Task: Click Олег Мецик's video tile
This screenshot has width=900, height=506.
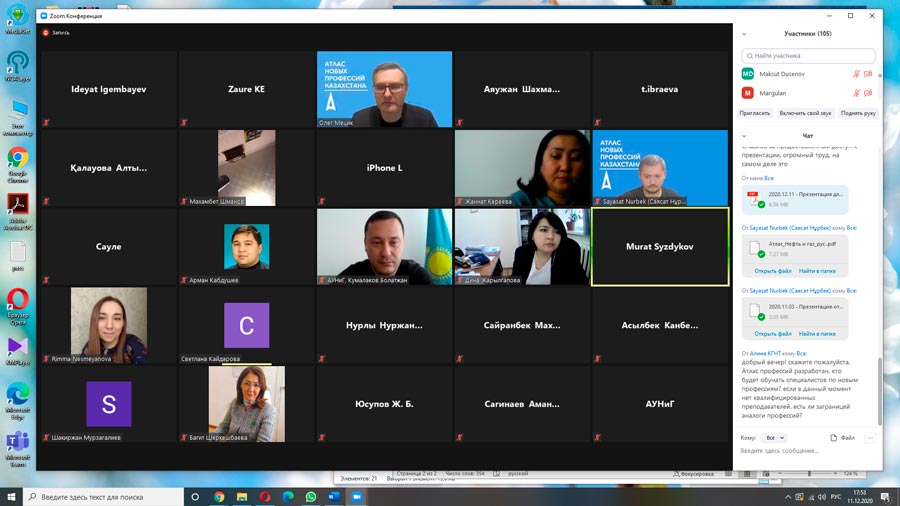Action: tap(384, 89)
